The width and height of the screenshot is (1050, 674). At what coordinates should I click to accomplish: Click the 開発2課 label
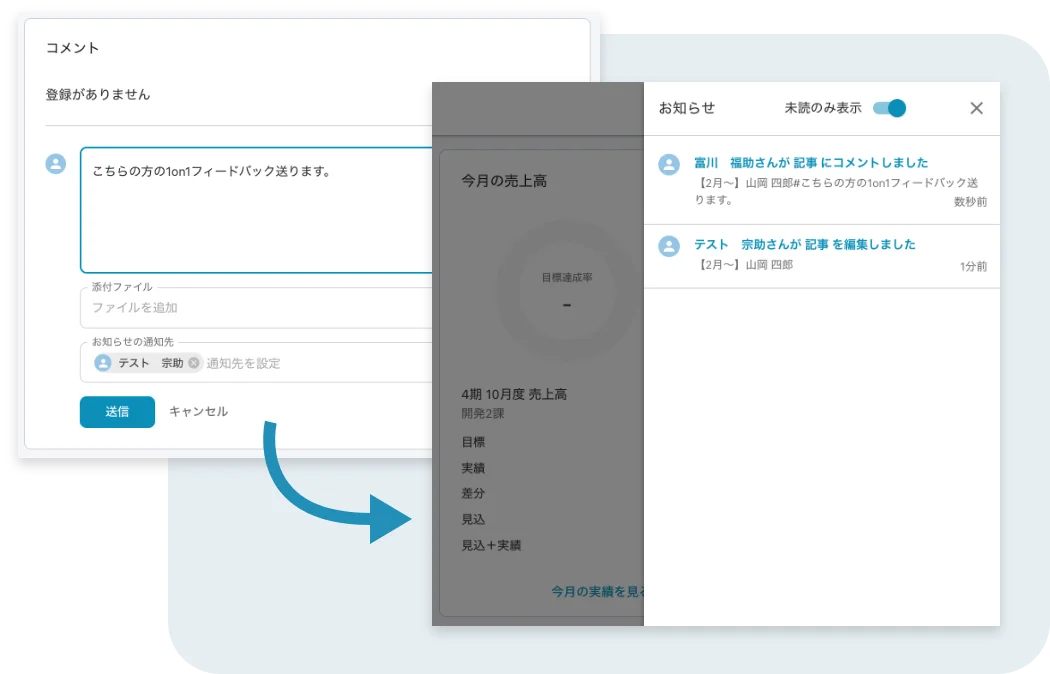point(483,414)
